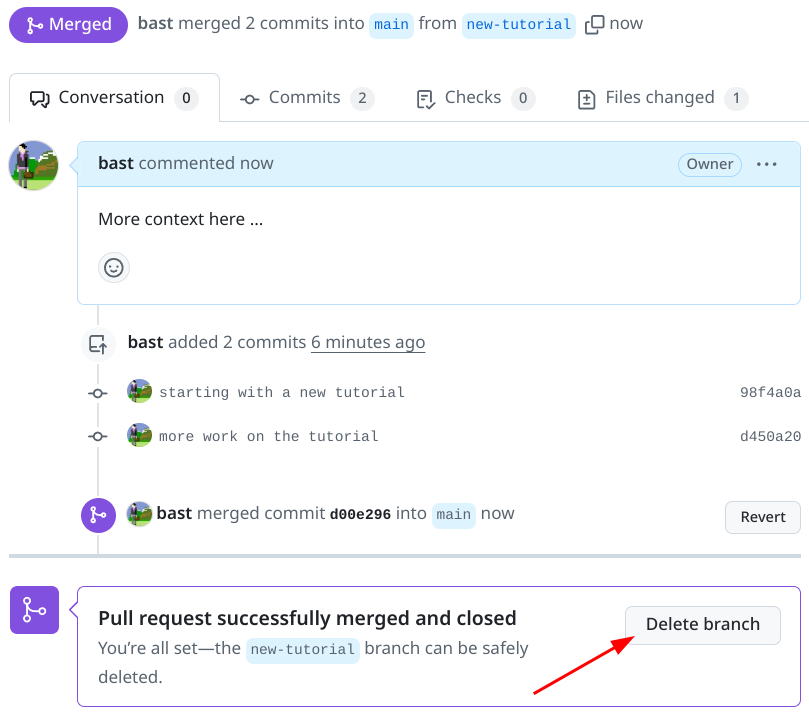Delete the new-tutorial branch
This screenshot has width=809, height=721.
pyautogui.click(x=702, y=624)
